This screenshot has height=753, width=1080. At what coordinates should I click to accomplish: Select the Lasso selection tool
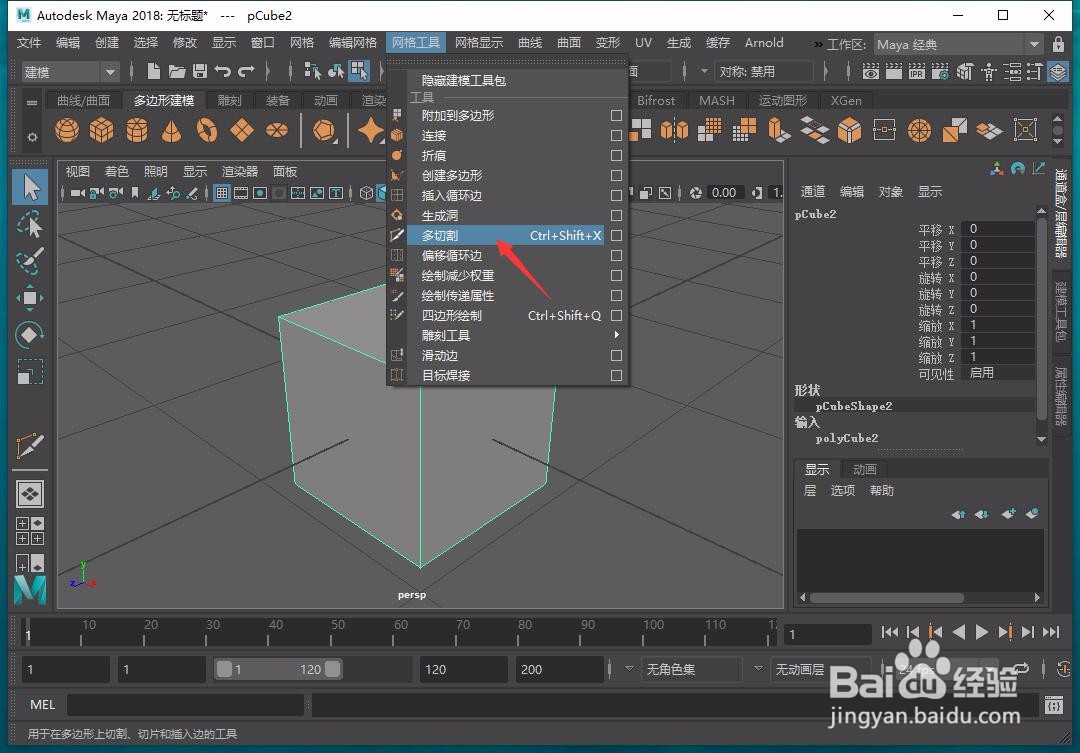coord(30,224)
